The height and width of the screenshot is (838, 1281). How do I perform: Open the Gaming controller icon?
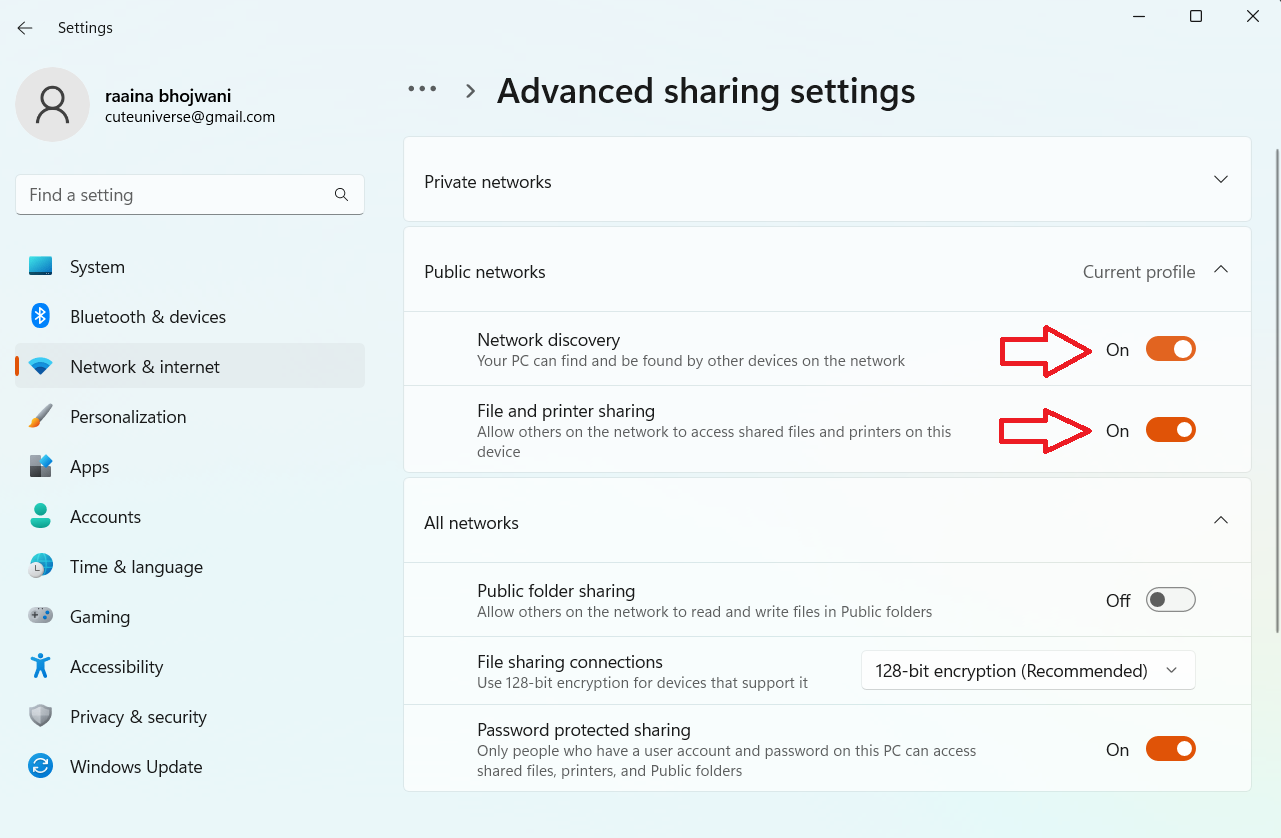point(40,616)
